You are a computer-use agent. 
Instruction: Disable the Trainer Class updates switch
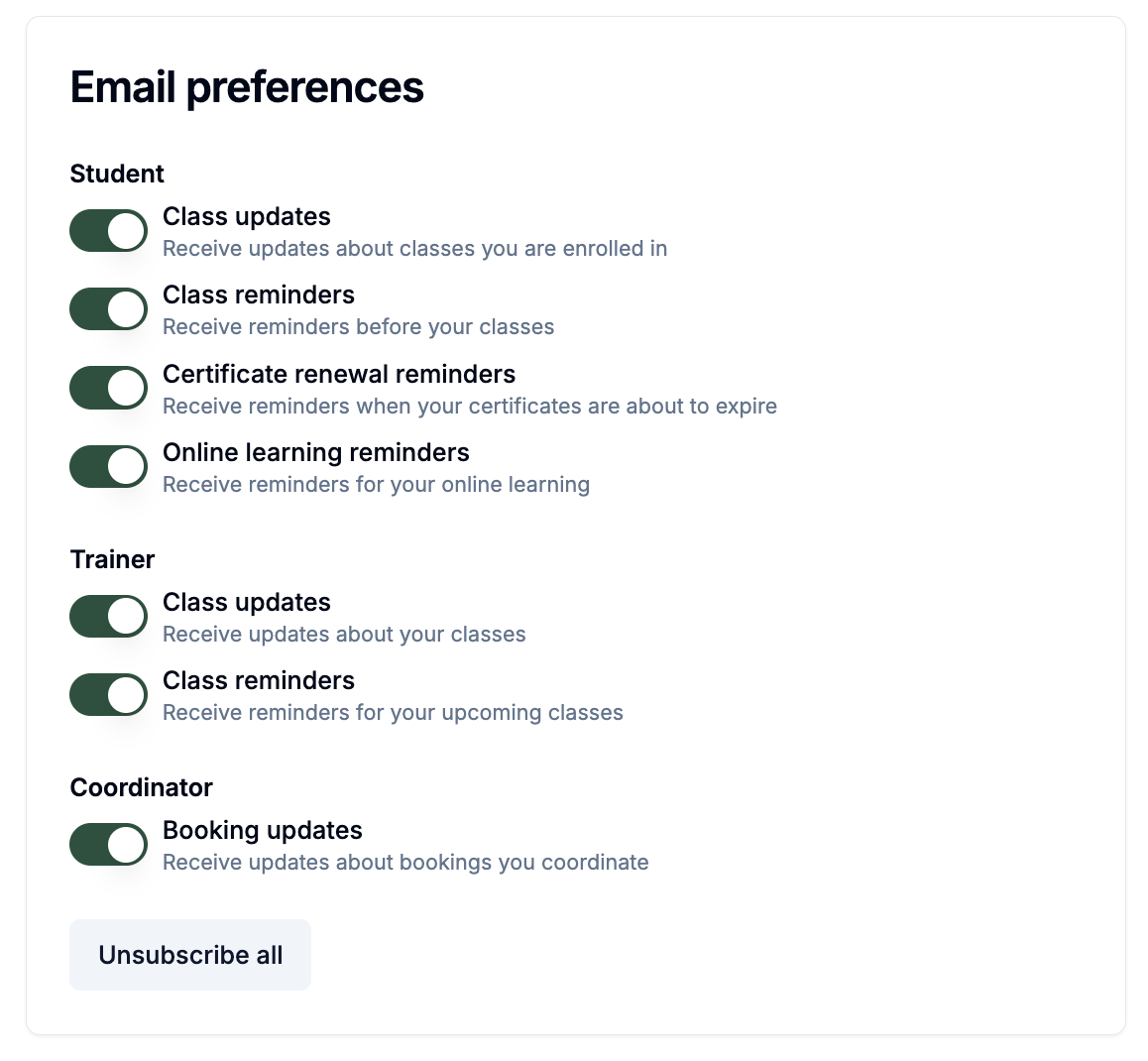point(108,617)
